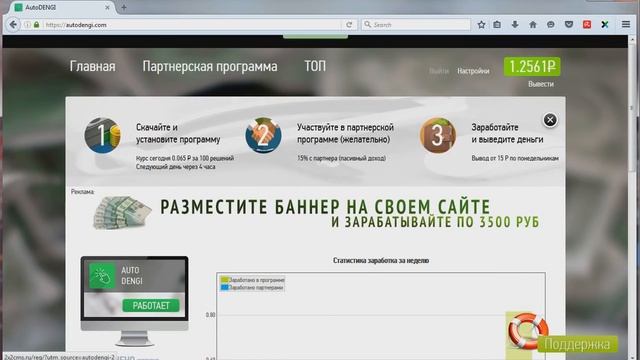Click the green 1.2561₽ balance button
Image resolution: width=640 pixels, height=360 pixels.
click(532, 67)
